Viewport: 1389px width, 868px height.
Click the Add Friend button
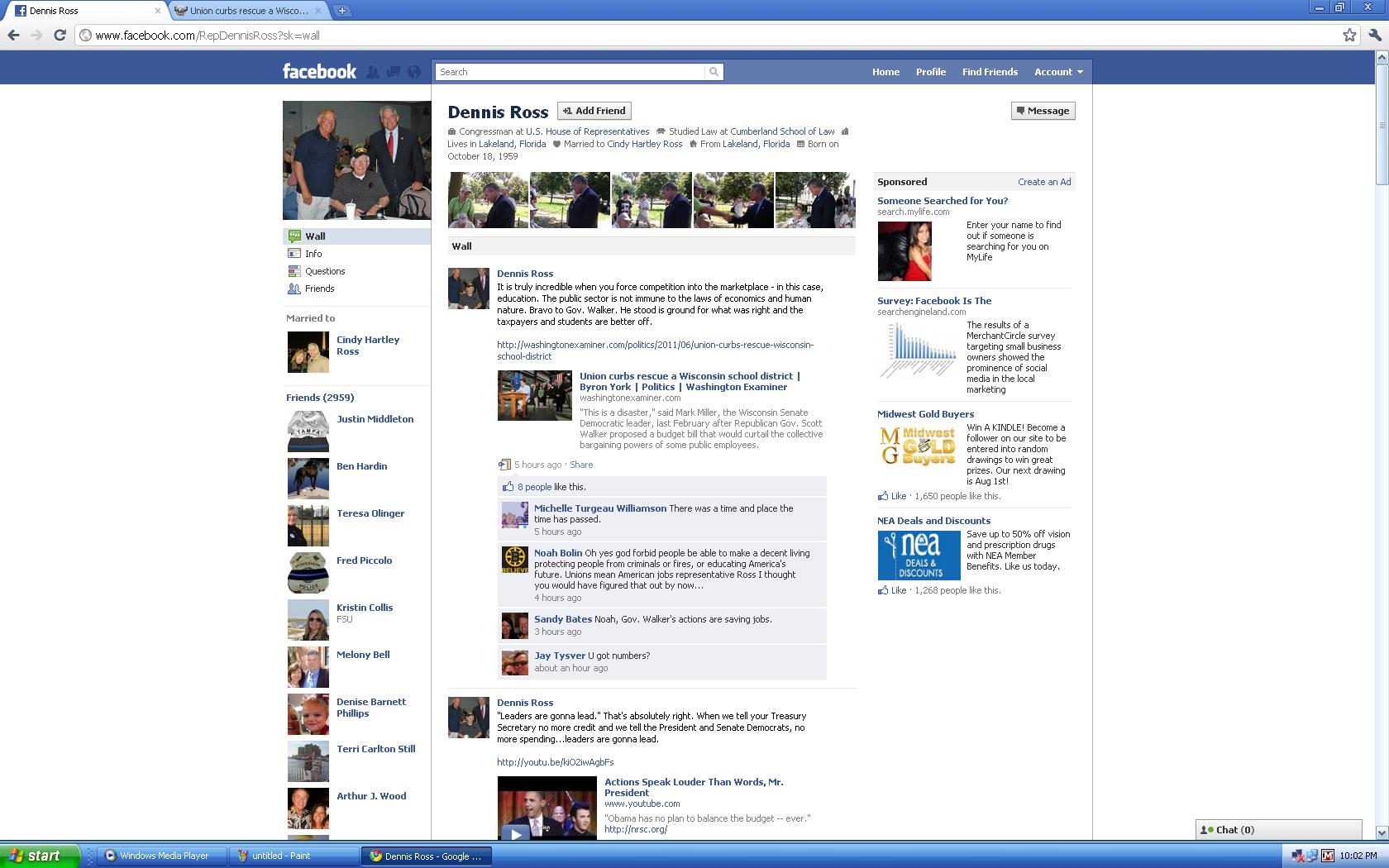pos(594,111)
